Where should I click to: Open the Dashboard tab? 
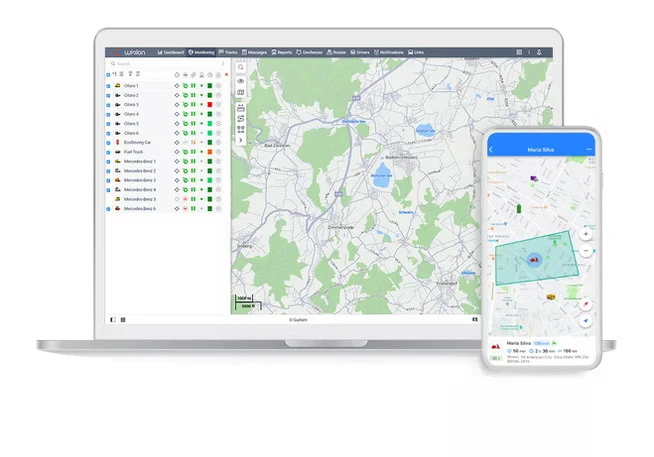coord(171,52)
